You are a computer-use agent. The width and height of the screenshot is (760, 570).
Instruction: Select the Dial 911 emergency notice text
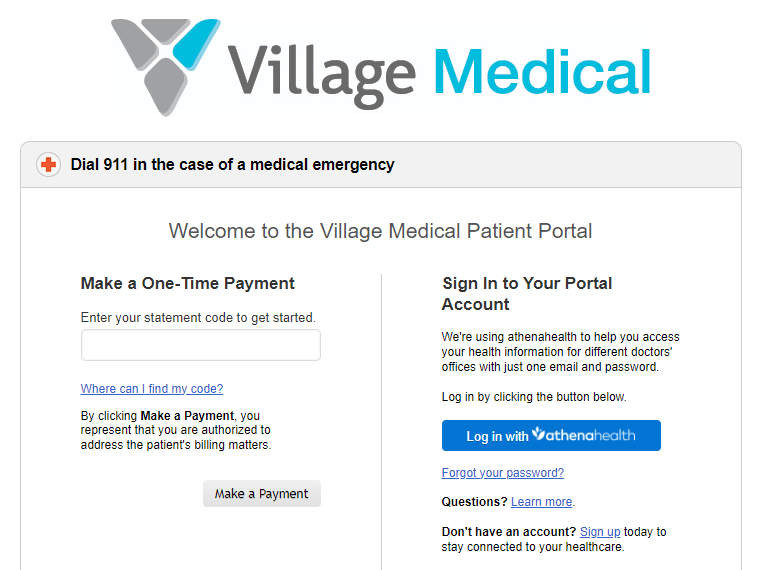click(x=232, y=165)
